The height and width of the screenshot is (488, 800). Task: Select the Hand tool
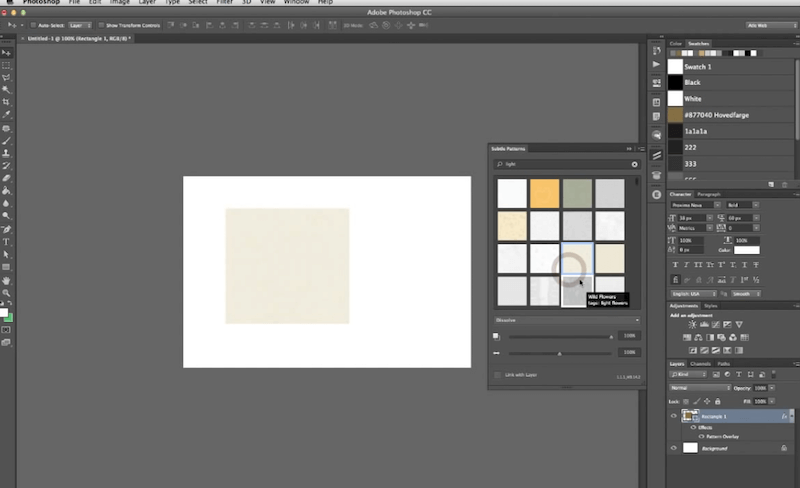[x=7, y=281]
